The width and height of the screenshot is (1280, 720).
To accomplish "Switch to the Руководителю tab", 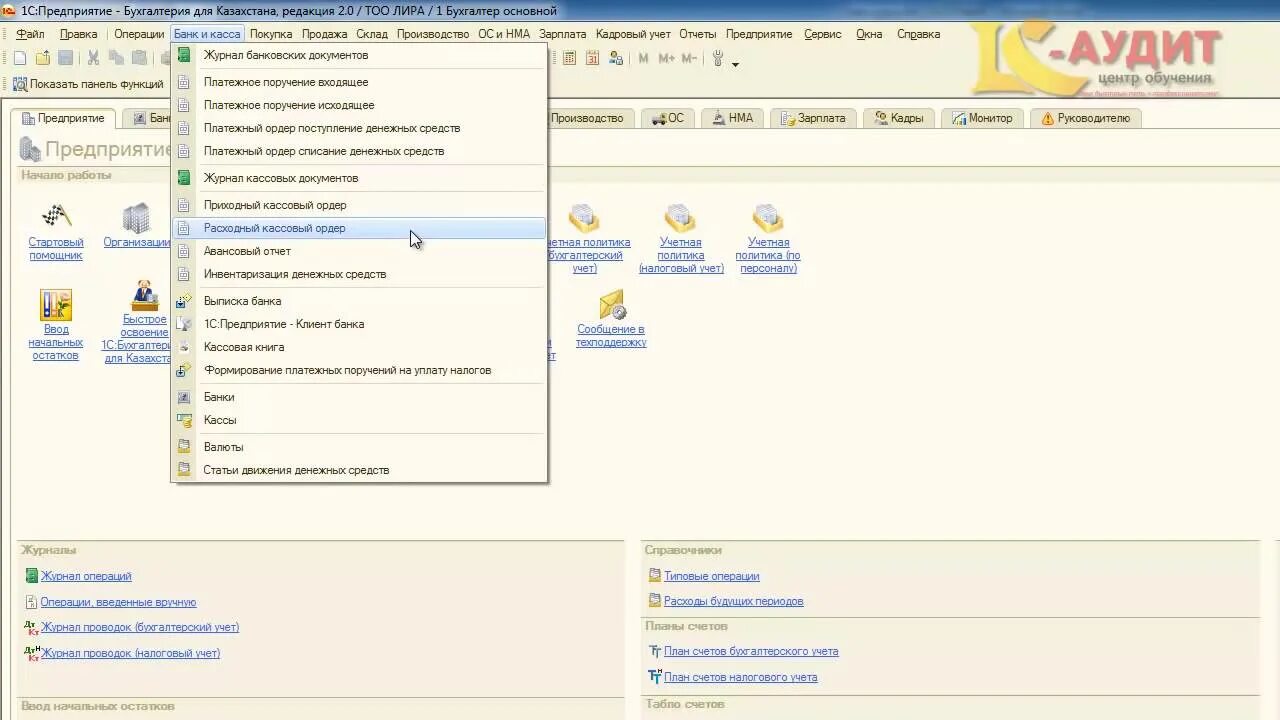I will pos(1085,118).
